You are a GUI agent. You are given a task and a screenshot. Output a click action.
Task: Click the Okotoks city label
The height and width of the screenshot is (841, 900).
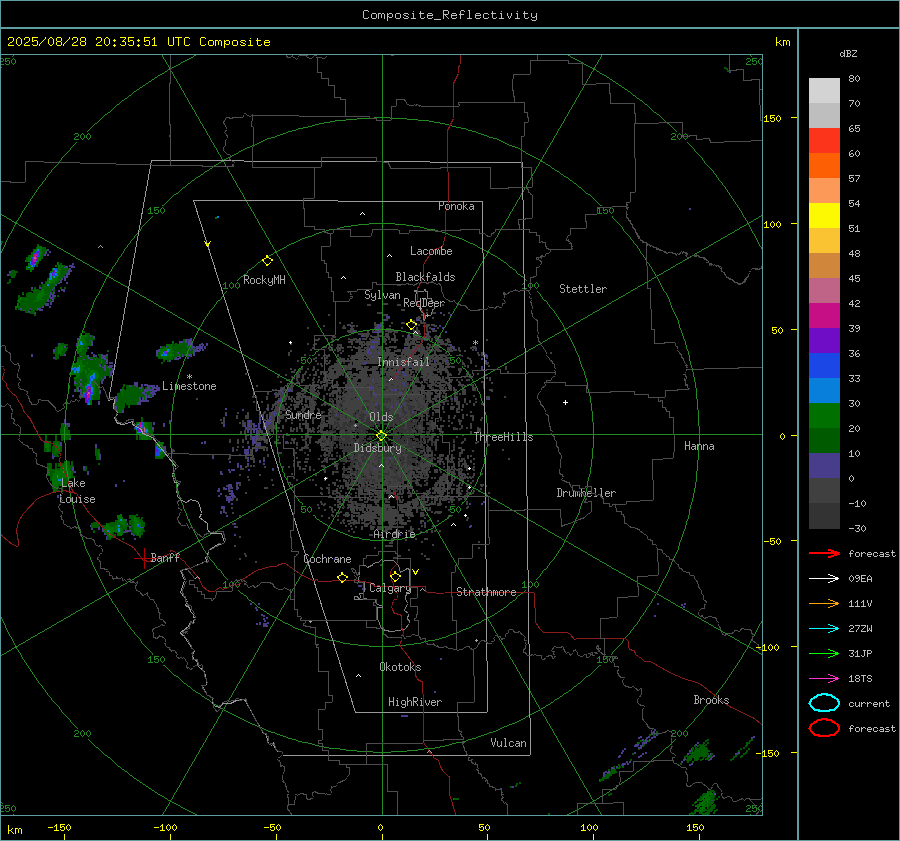[x=400, y=667]
